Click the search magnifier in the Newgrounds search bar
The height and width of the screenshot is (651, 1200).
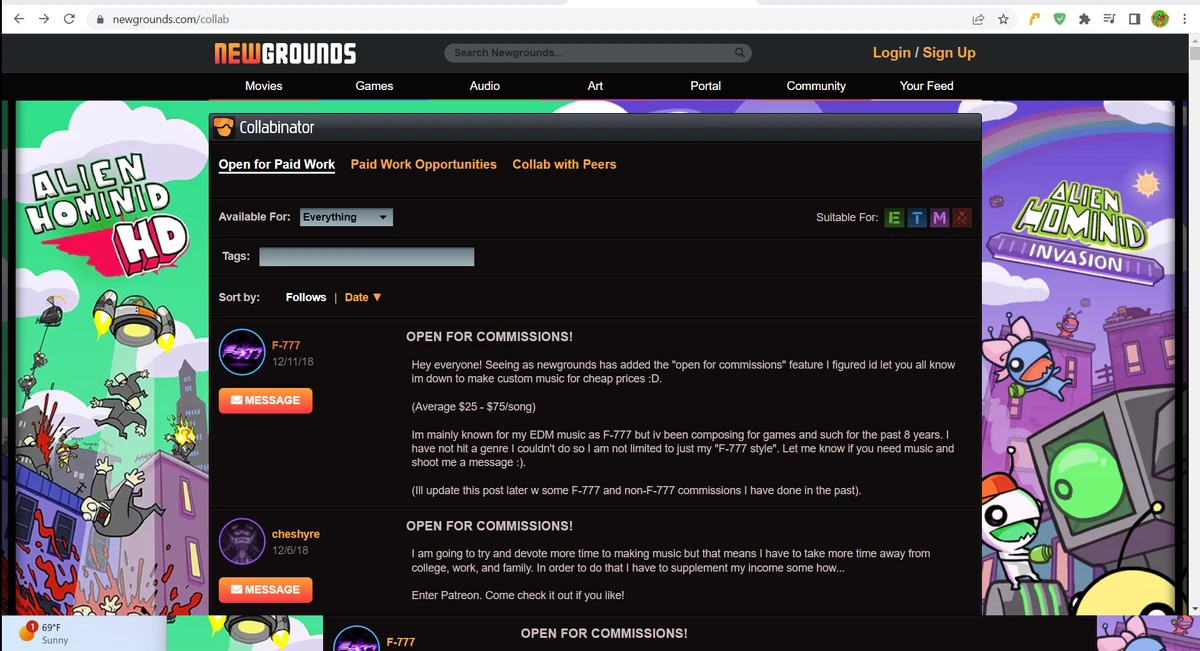[x=739, y=52]
